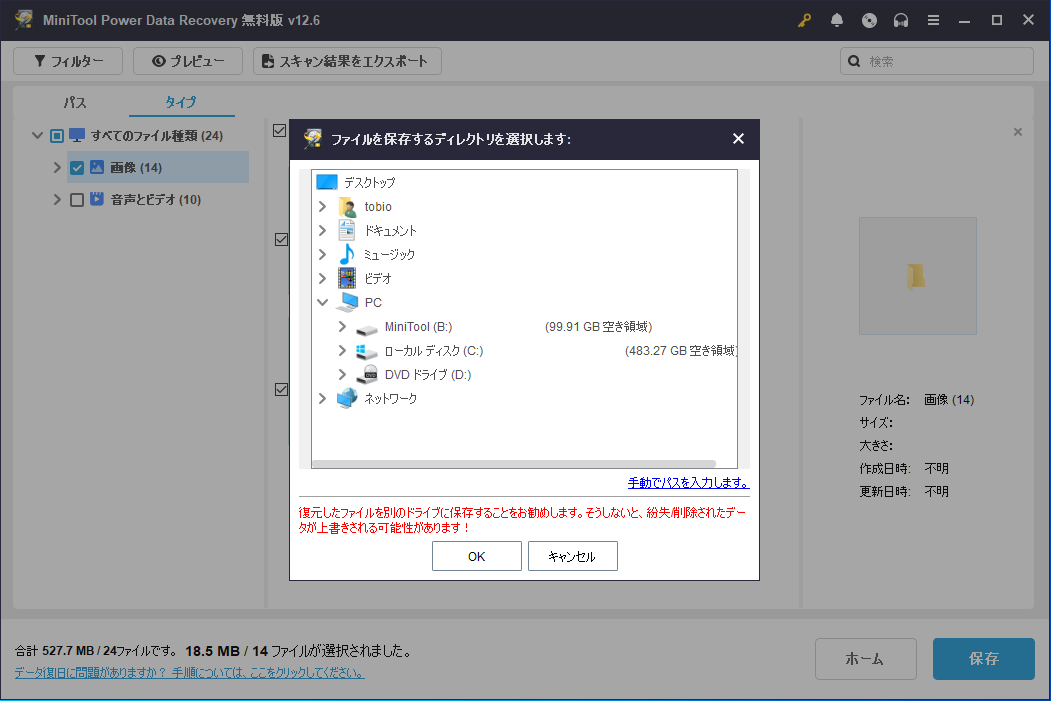Expand the ネットワーク node

(x=322, y=398)
